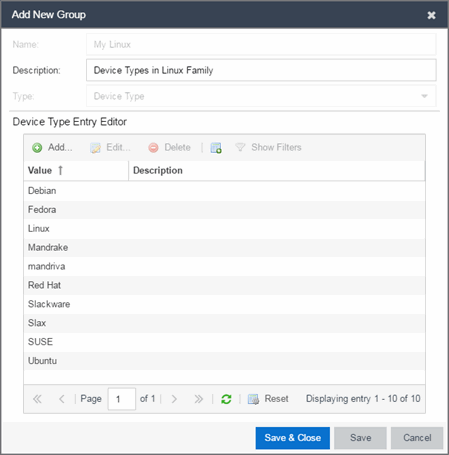449x455 pixels.
Task: Select the Red Hat row
Action: click(224, 285)
